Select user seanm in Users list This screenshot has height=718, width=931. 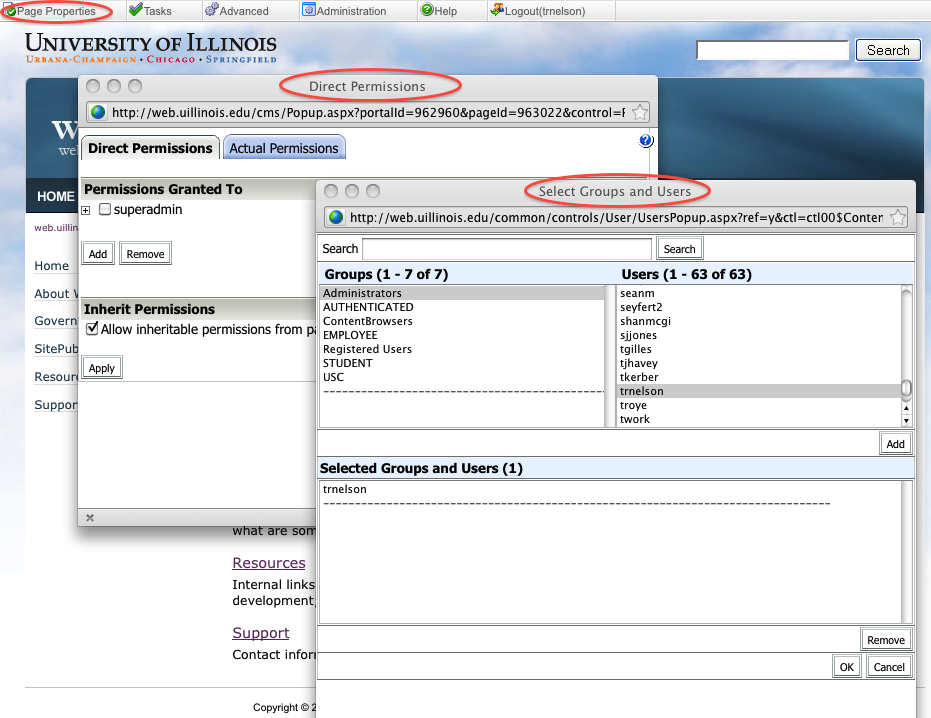(759, 293)
